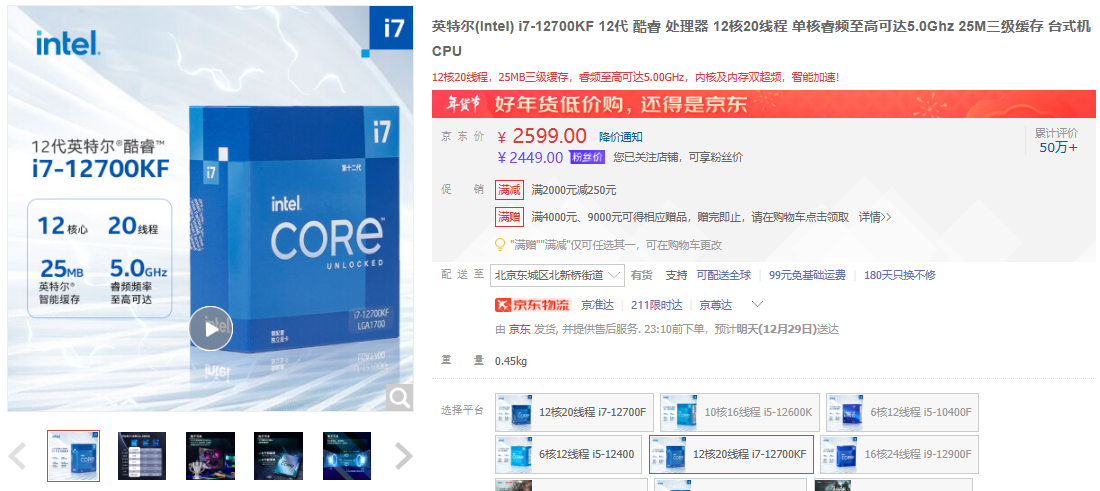The width and height of the screenshot is (1100, 491).
Task: Select the fifth thumbnail with blue glow
Action: click(347, 456)
